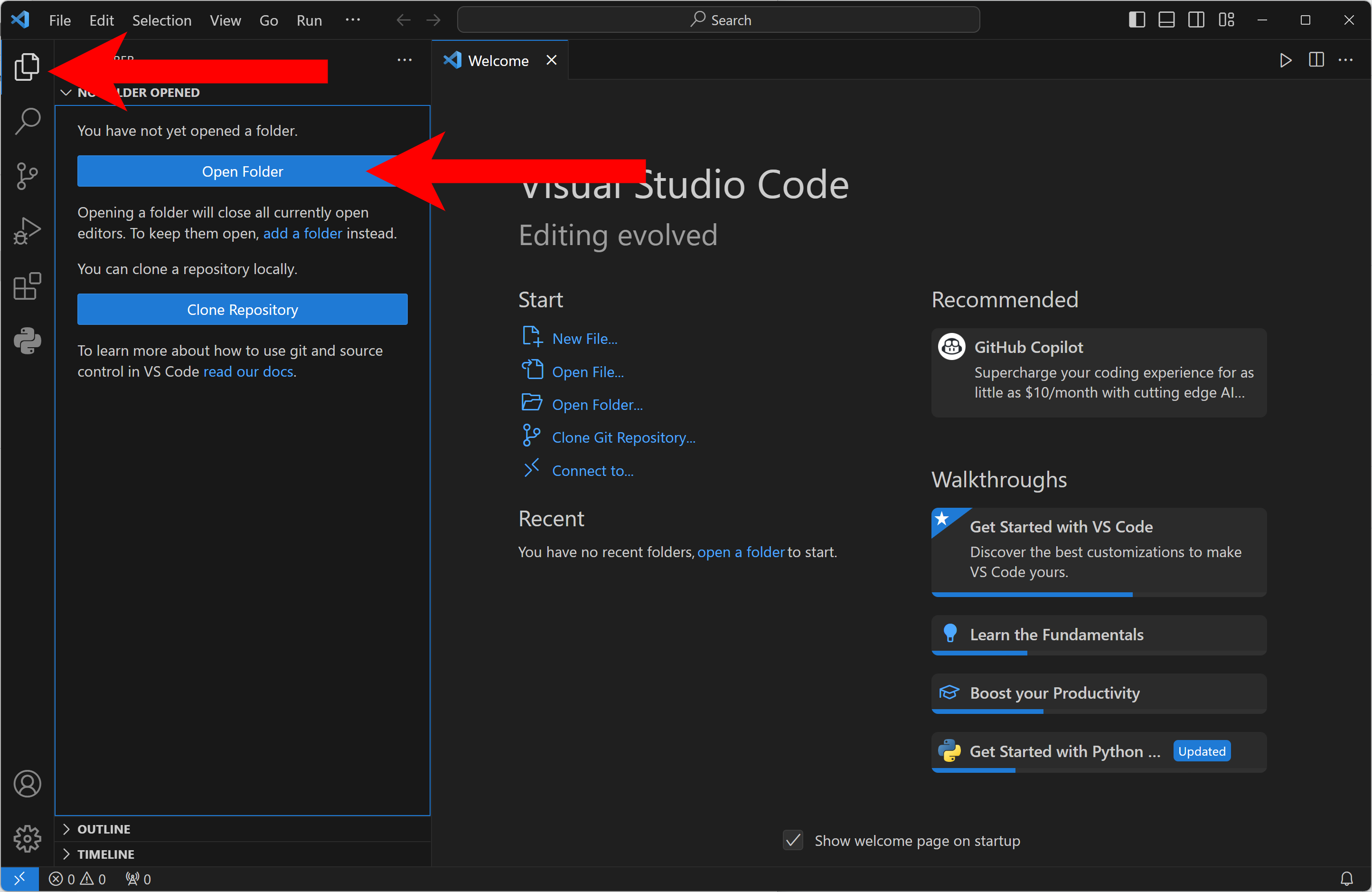Click the GitHub Copilot icon in Recommended
Screen dimensions: 1372x892
[x=951, y=347]
